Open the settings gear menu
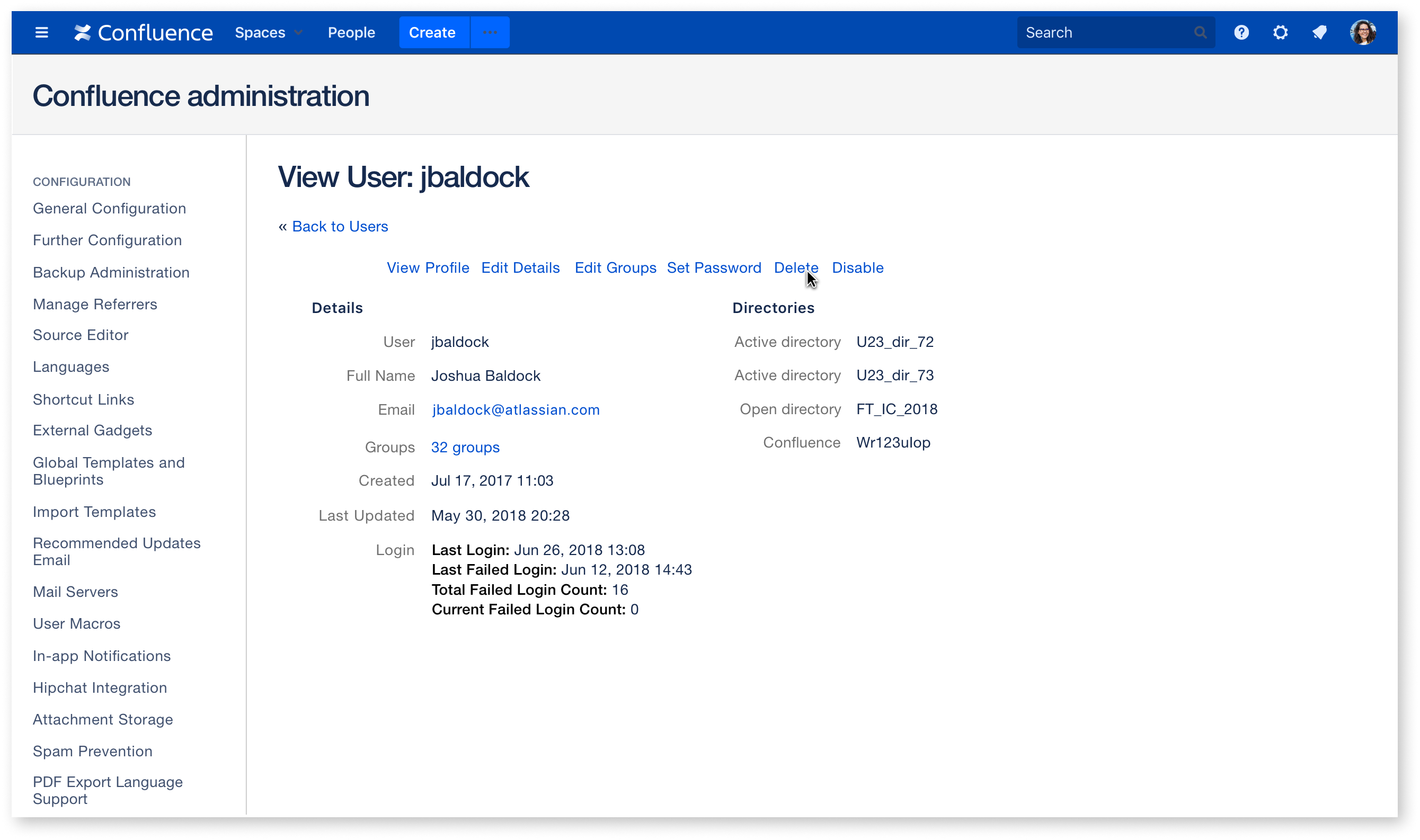 click(1280, 33)
